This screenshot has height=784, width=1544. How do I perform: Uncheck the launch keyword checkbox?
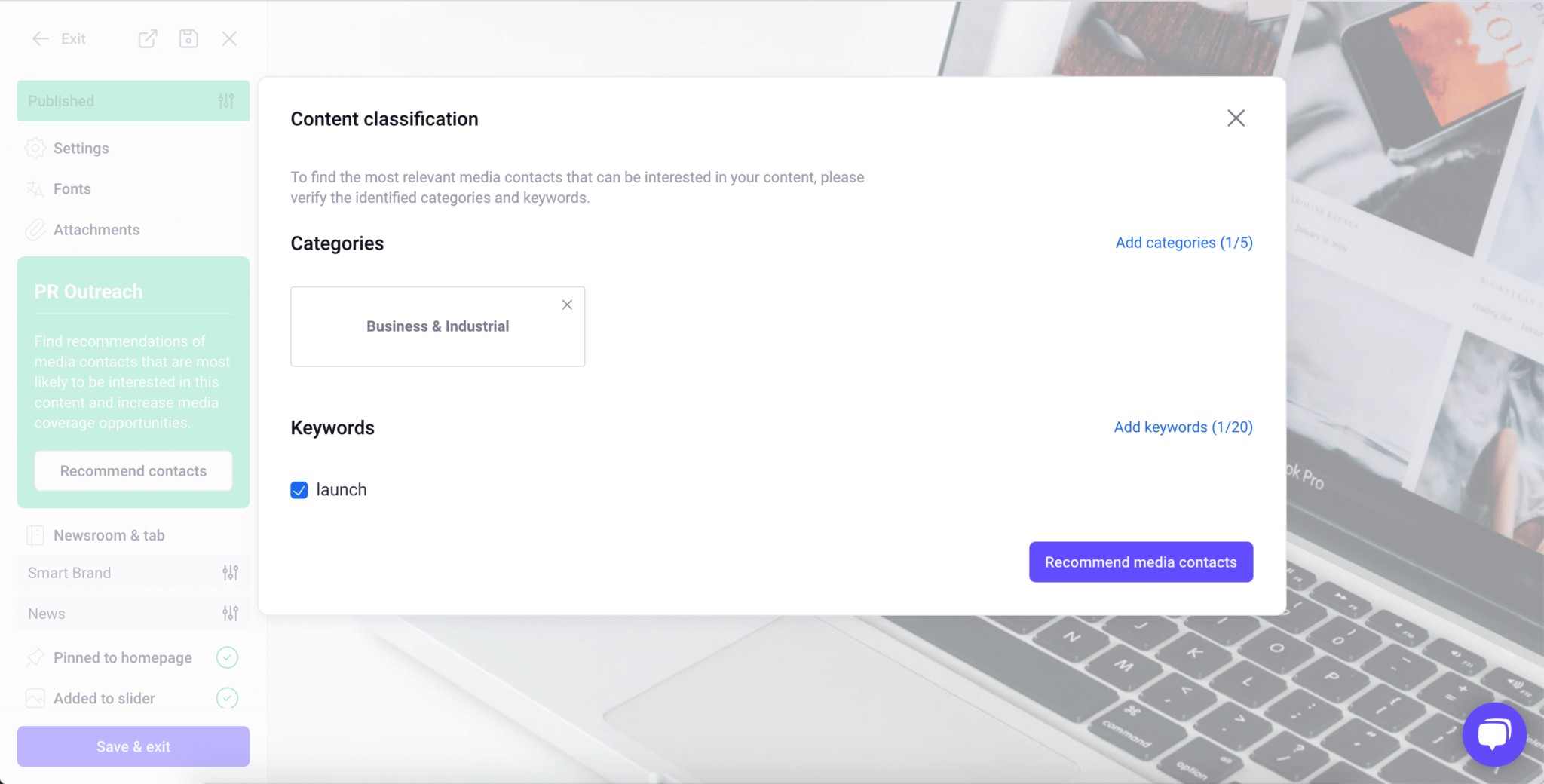pos(299,489)
